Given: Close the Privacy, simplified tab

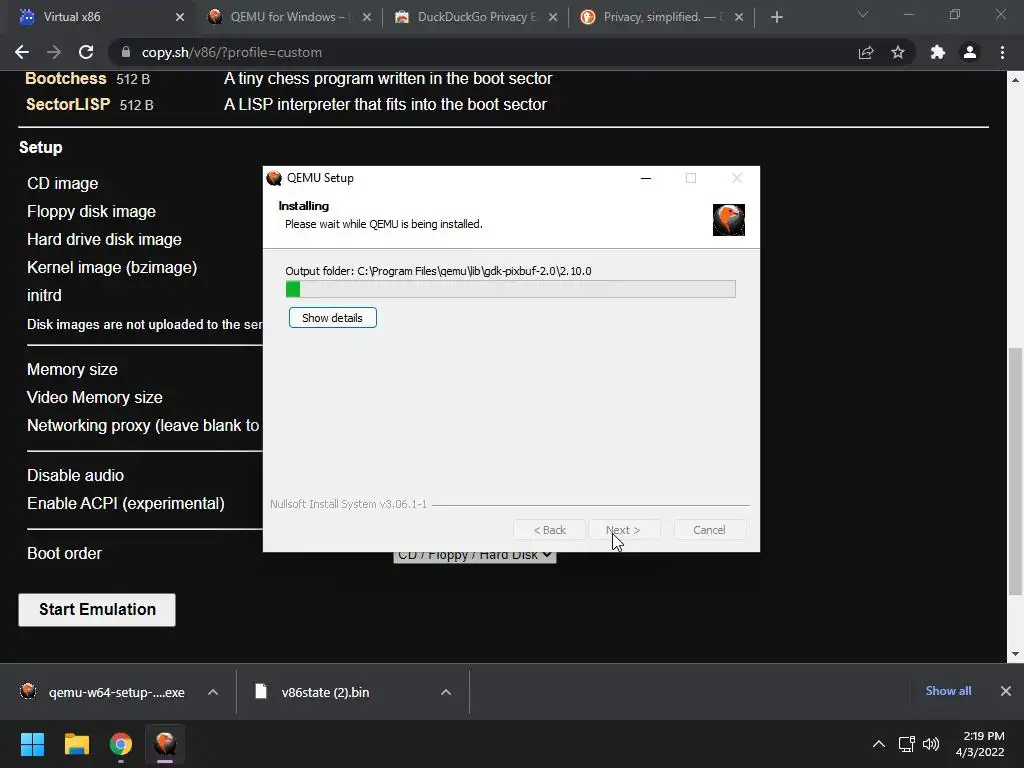Looking at the screenshot, I should coord(739,17).
